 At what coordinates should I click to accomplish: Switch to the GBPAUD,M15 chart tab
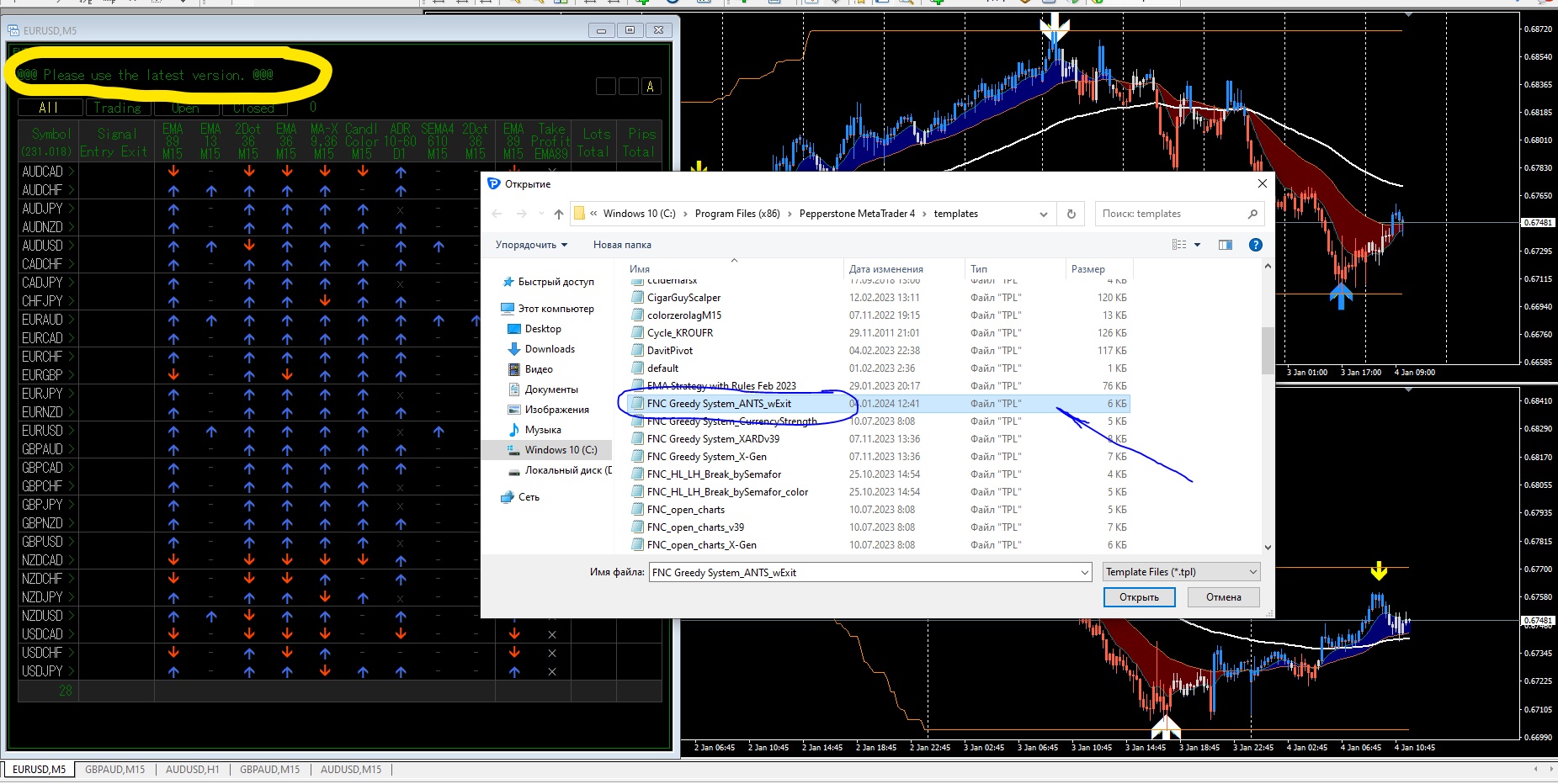(114, 770)
